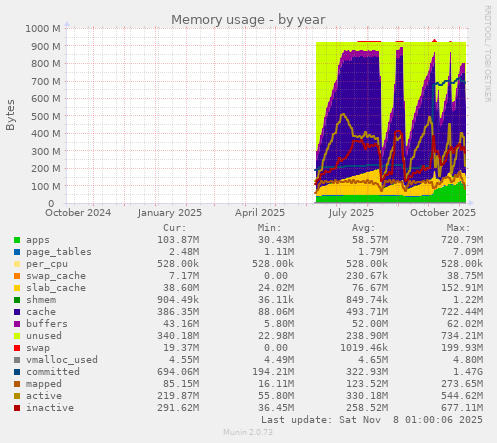Click the 'October 2025' x-axis label

point(443,213)
